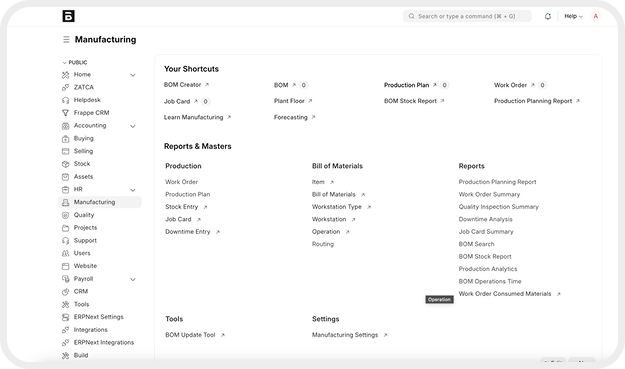Open the notifications bell icon

[548, 16]
